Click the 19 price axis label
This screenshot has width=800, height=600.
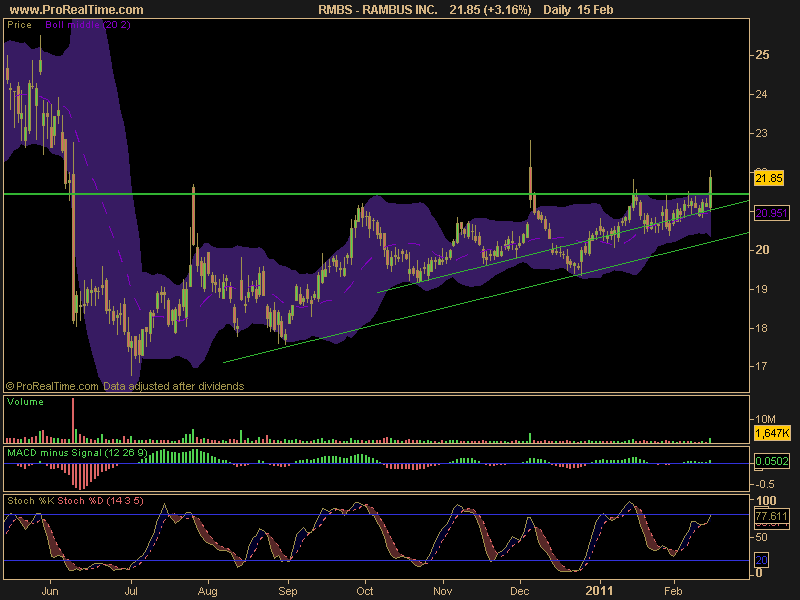[x=761, y=289]
